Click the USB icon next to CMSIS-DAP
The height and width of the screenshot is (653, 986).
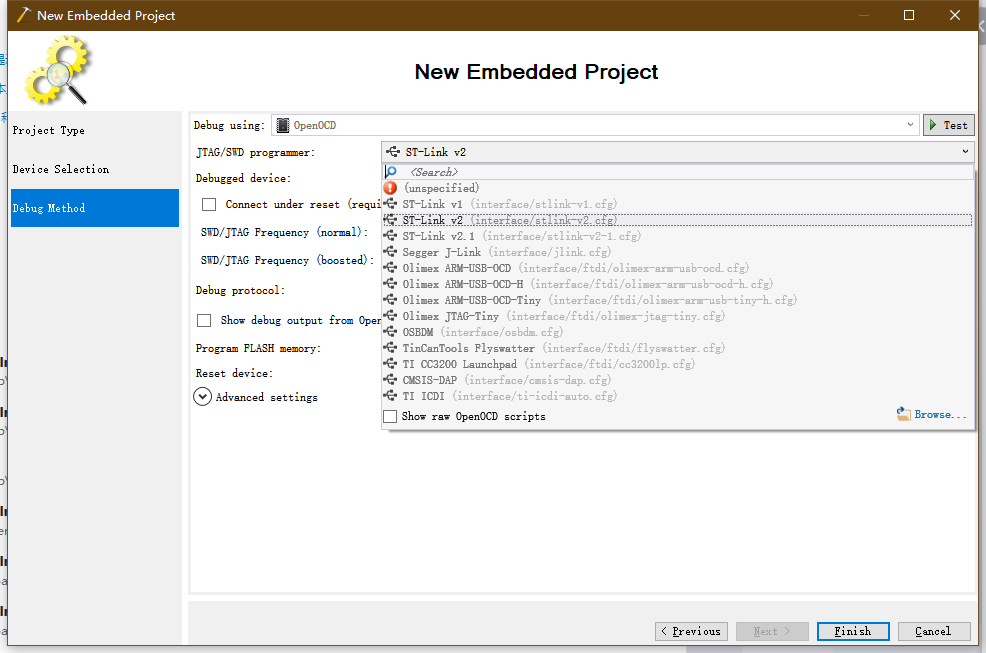(x=391, y=380)
